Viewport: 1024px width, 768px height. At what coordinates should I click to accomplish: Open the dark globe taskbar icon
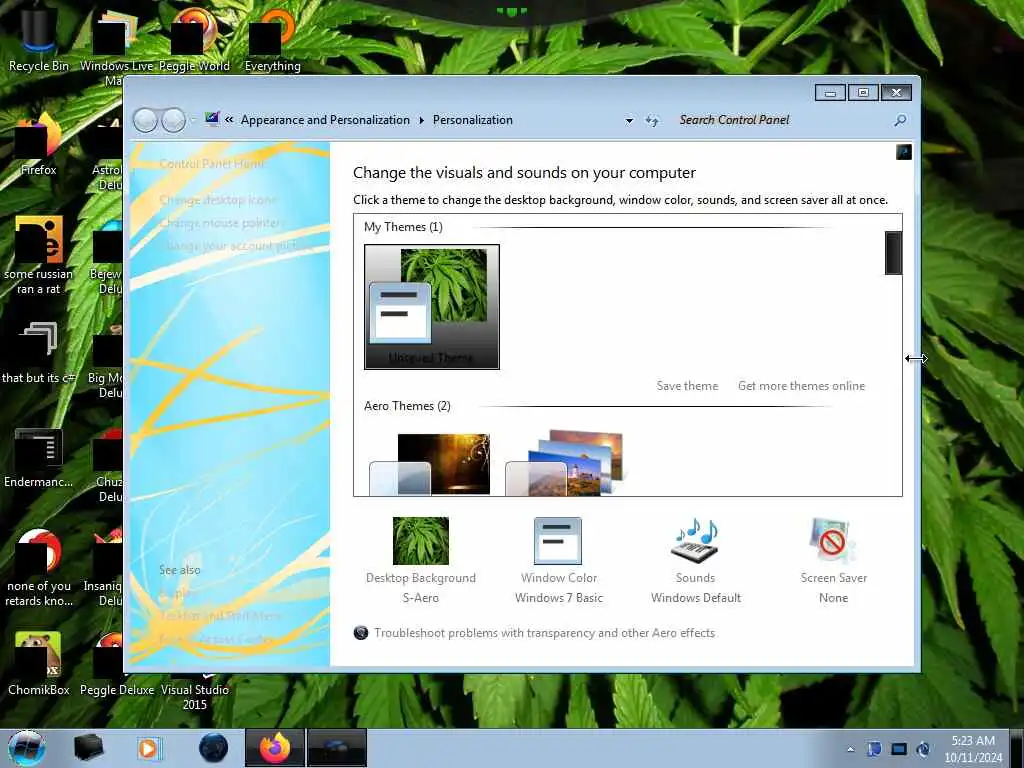214,748
